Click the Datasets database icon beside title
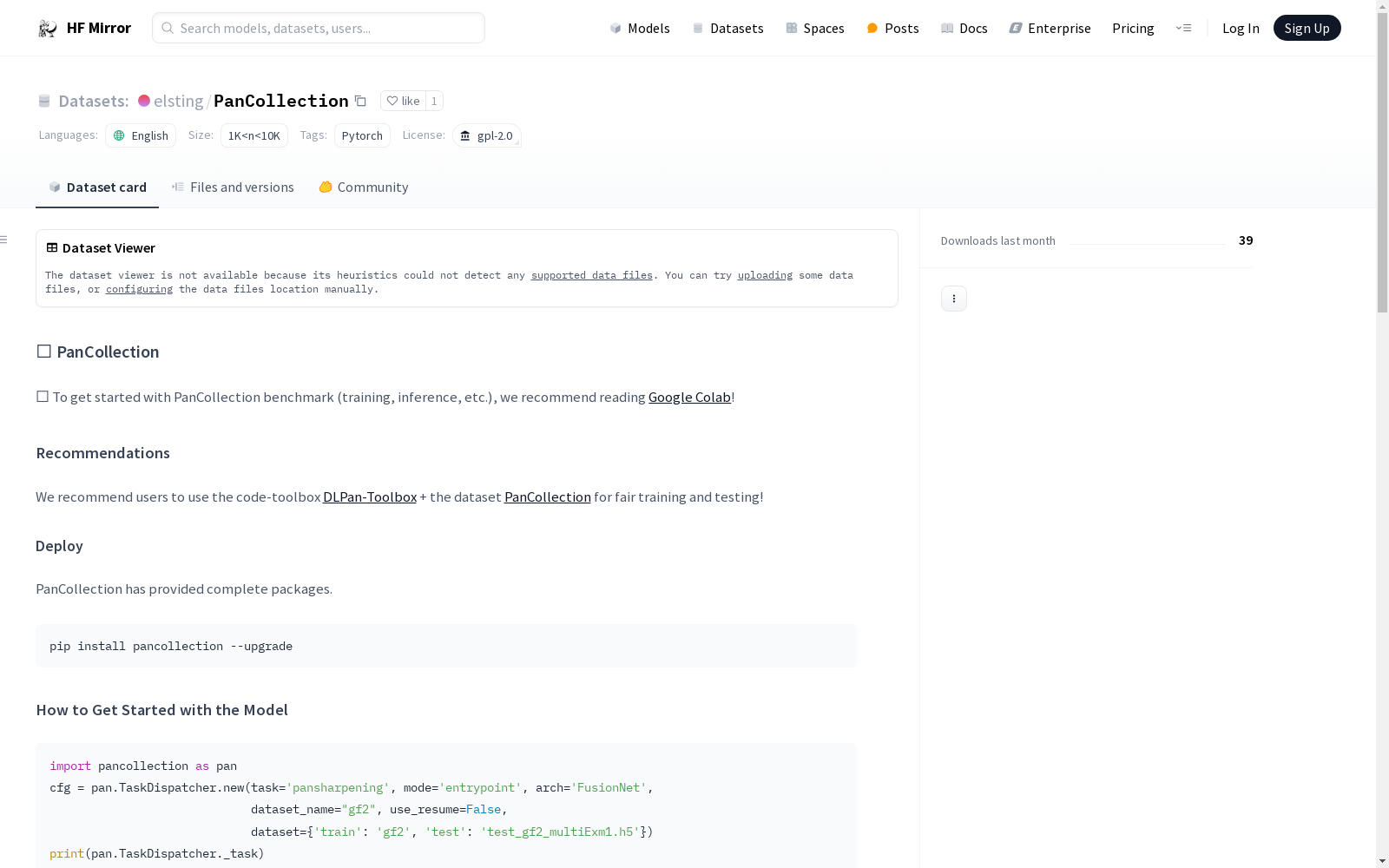1389x868 pixels. (x=44, y=101)
